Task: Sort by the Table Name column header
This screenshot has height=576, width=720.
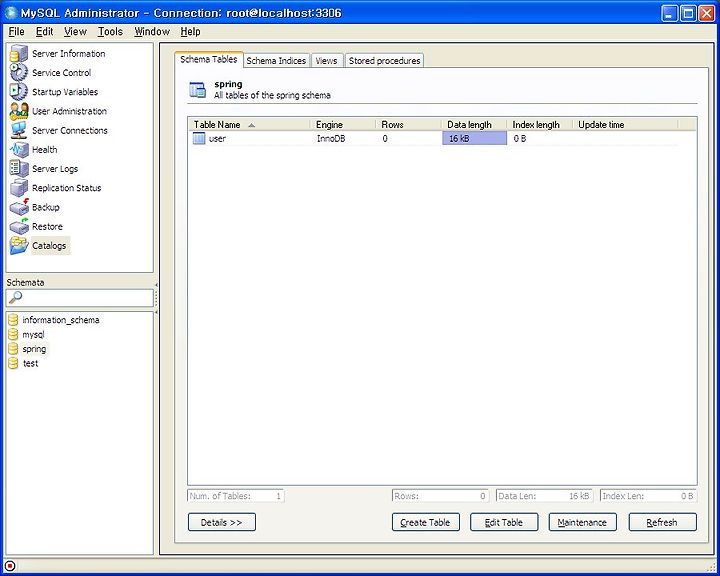Action: [x=249, y=124]
